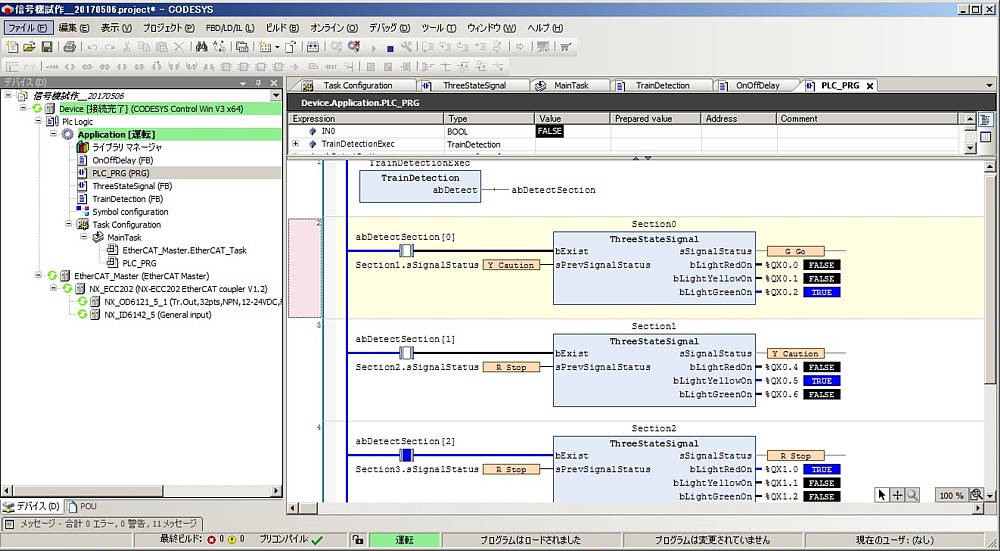Click the shopping cart store icon
1000x551 pixels.
coord(565,47)
